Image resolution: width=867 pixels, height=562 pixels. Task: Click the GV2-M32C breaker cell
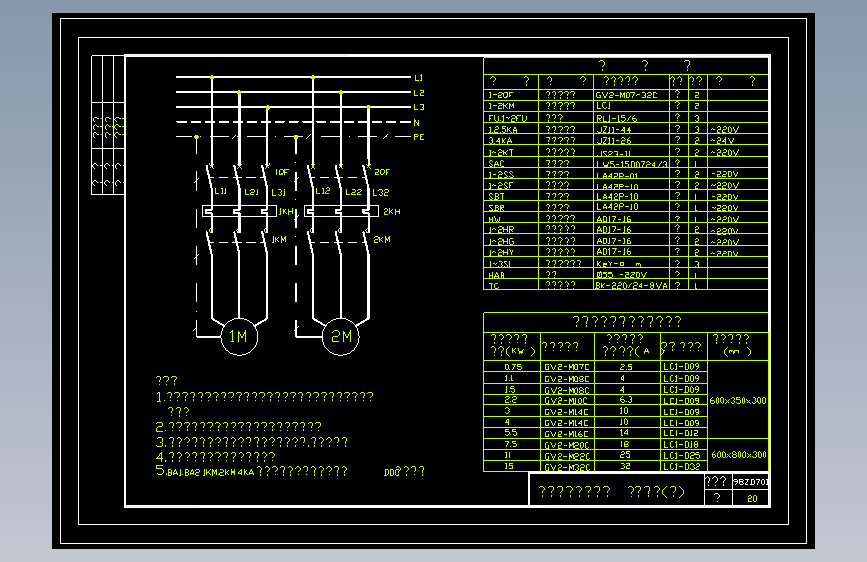coord(567,467)
